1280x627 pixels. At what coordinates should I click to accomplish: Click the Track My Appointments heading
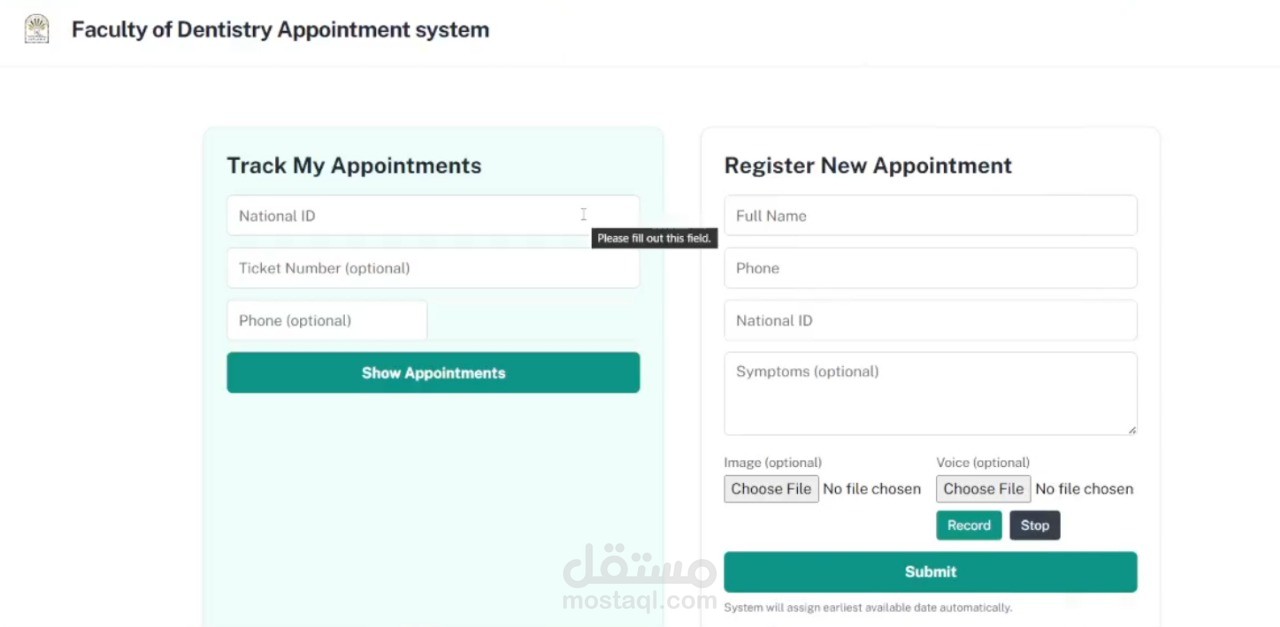354,165
